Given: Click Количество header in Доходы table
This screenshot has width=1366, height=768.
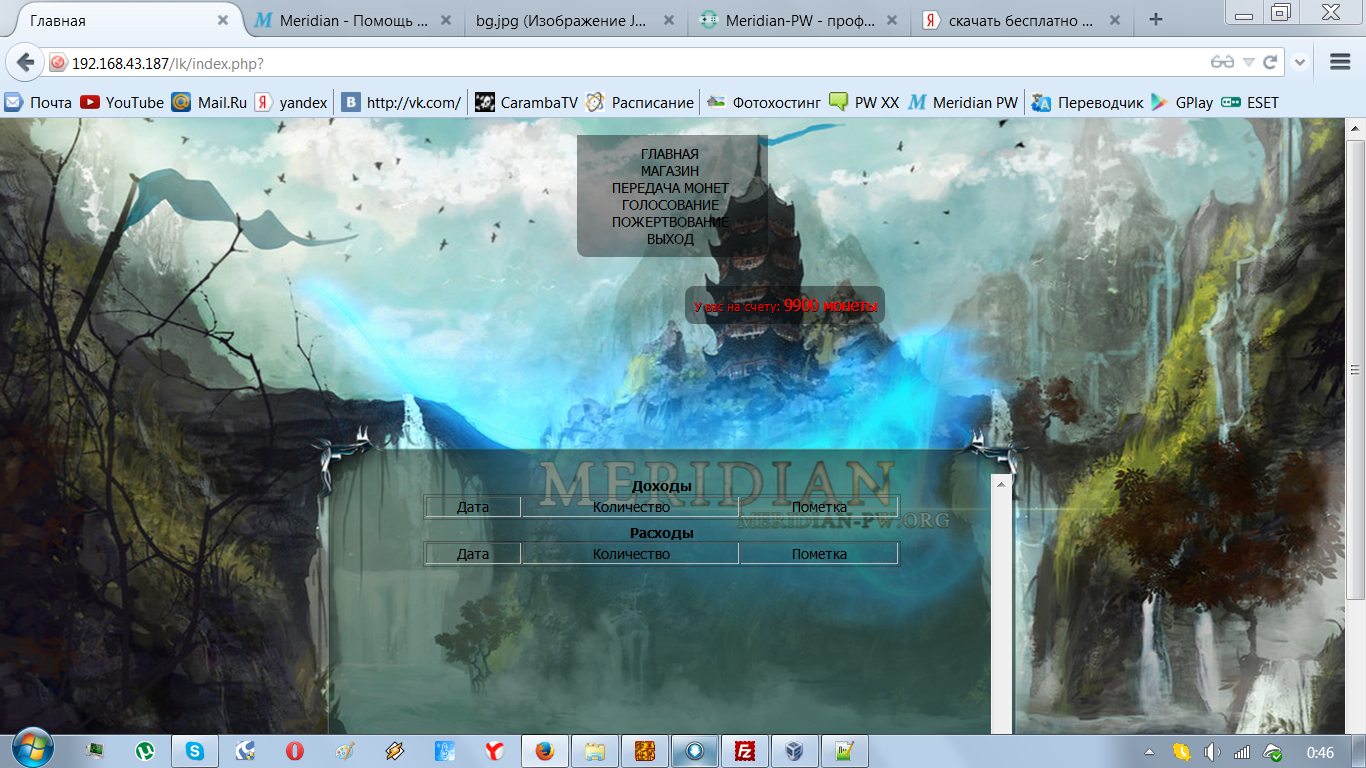Looking at the screenshot, I should (x=631, y=507).
